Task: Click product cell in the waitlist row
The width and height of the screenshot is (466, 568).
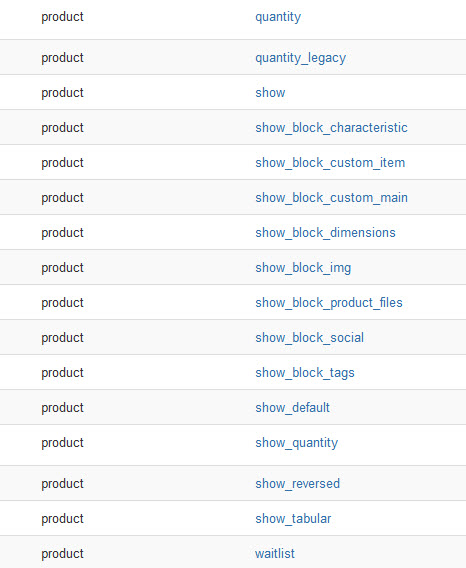Action: tap(62, 554)
